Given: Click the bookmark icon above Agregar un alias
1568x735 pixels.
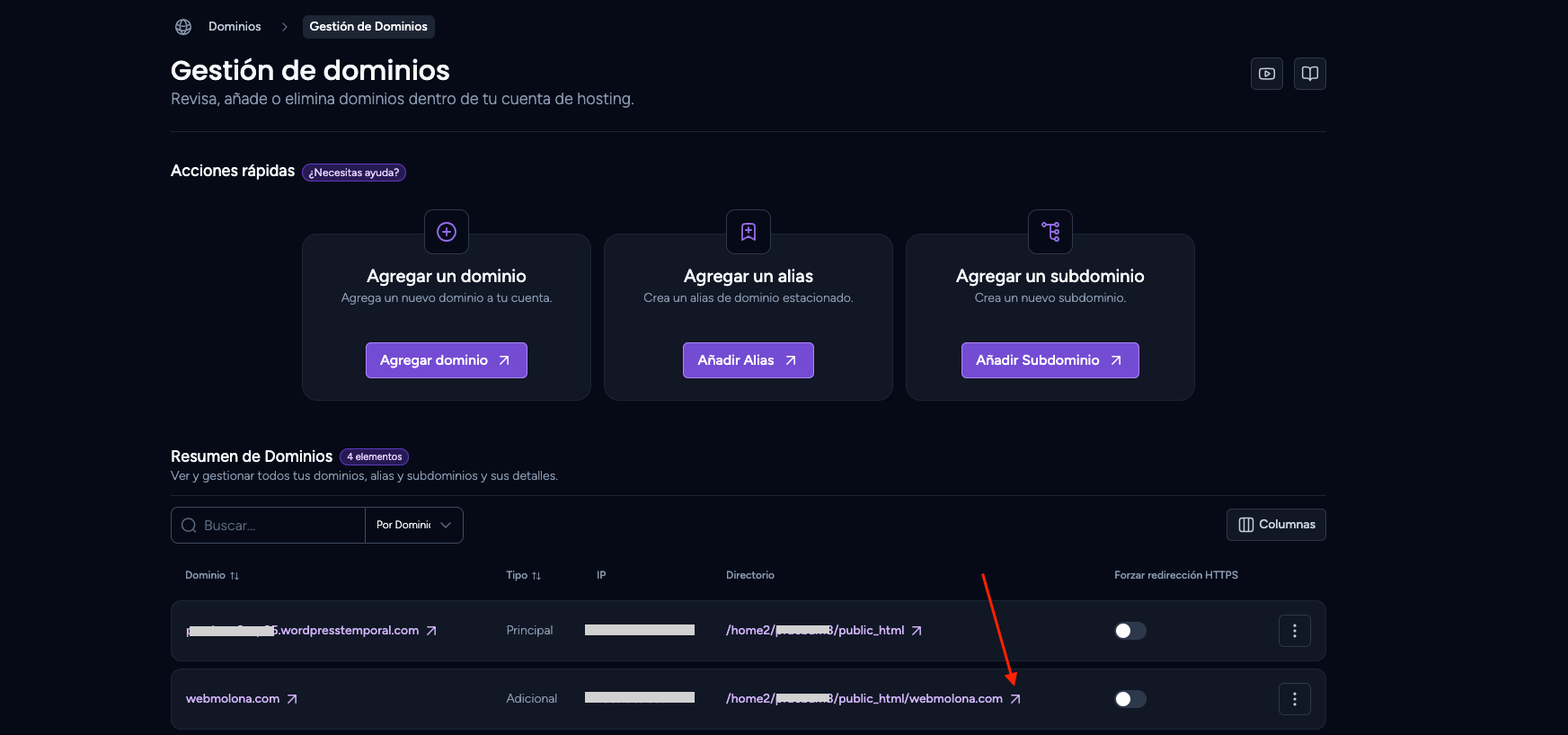Looking at the screenshot, I should point(749,232).
